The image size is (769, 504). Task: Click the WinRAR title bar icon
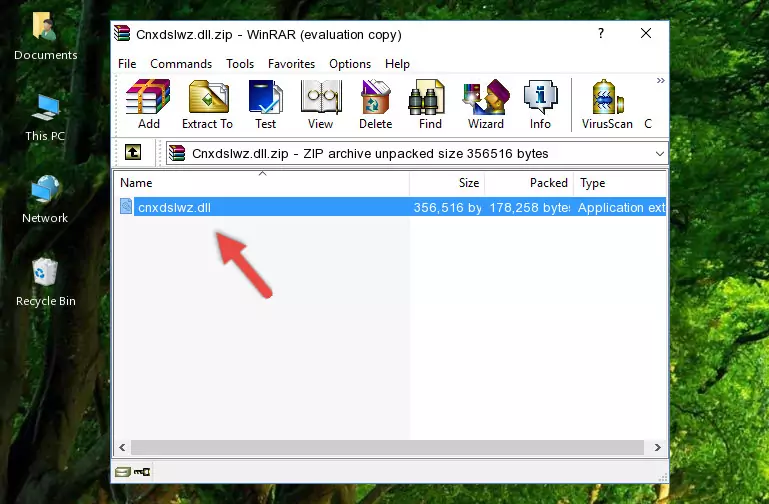click(122, 34)
